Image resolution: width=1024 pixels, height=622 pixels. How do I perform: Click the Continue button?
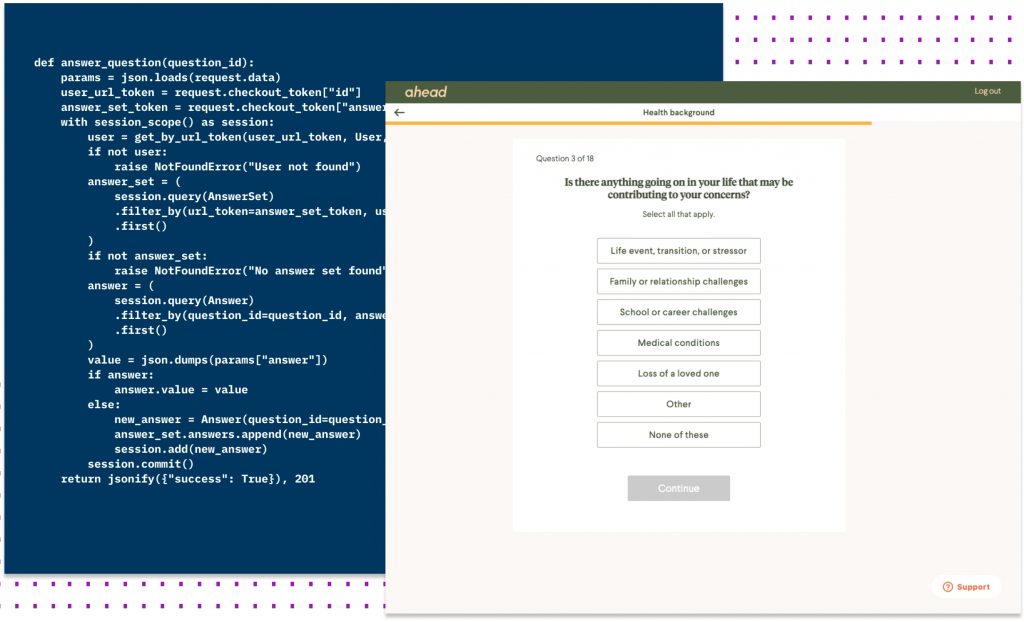point(679,488)
